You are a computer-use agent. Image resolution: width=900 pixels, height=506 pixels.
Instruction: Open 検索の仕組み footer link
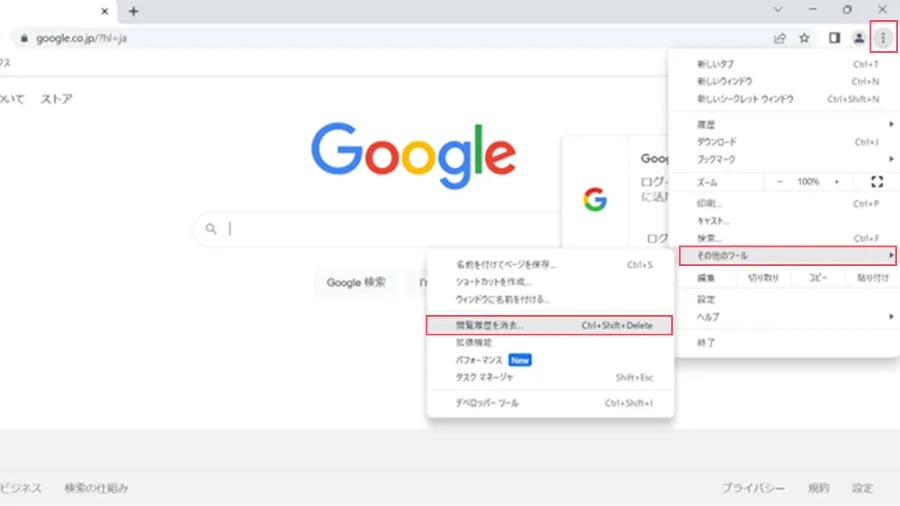[x=96, y=488]
